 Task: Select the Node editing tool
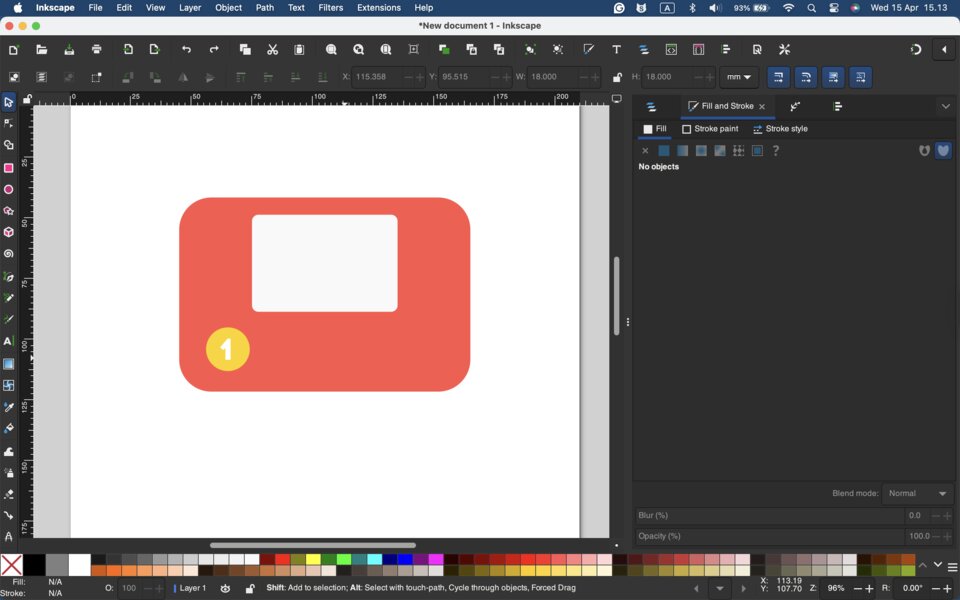point(9,124)
